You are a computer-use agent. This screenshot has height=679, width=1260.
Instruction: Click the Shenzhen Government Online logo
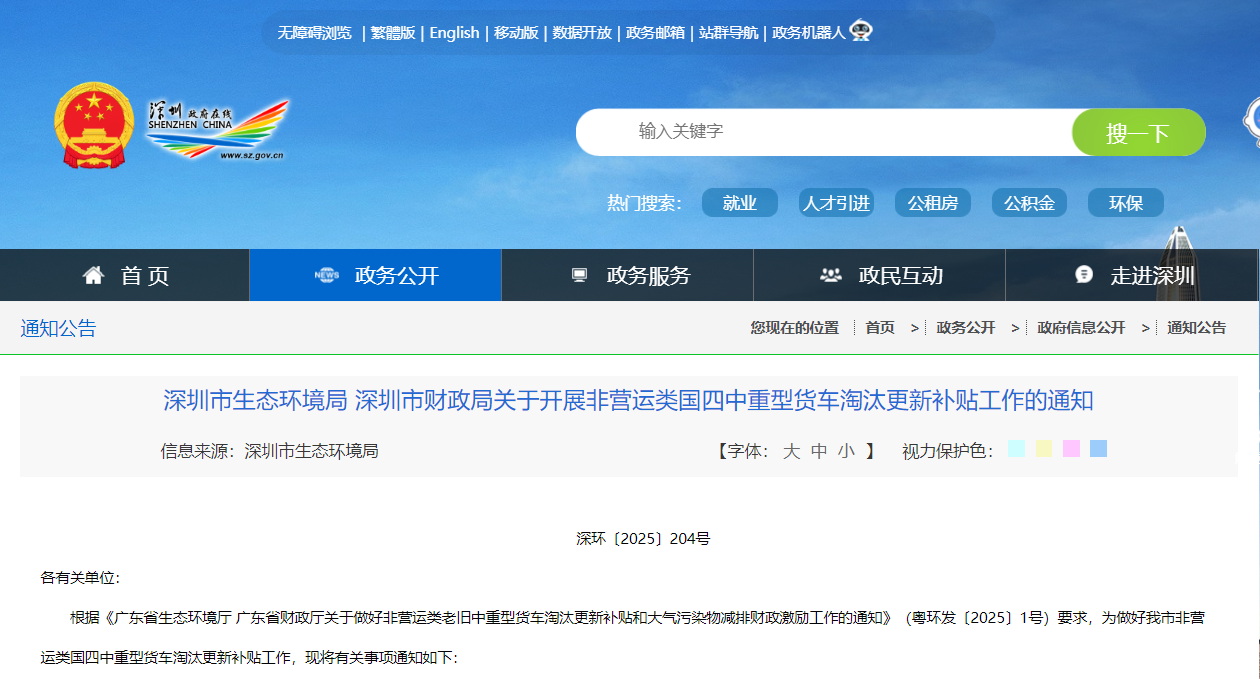217,130
